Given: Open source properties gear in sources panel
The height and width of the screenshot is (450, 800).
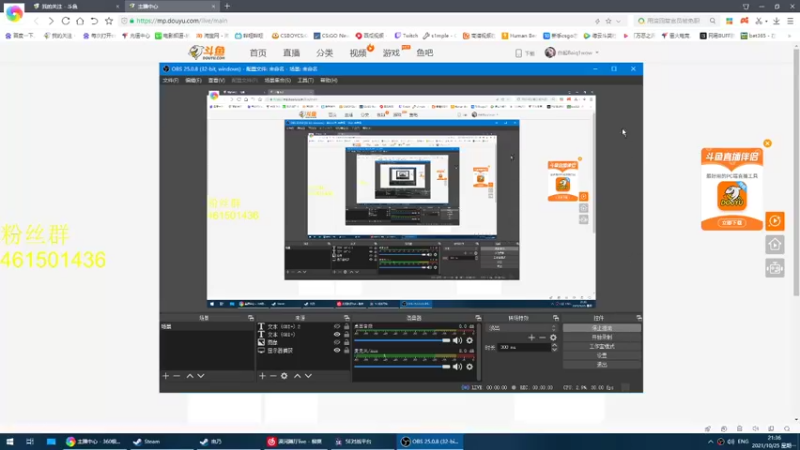Looking at the screenshot, I should click(284, 376).
